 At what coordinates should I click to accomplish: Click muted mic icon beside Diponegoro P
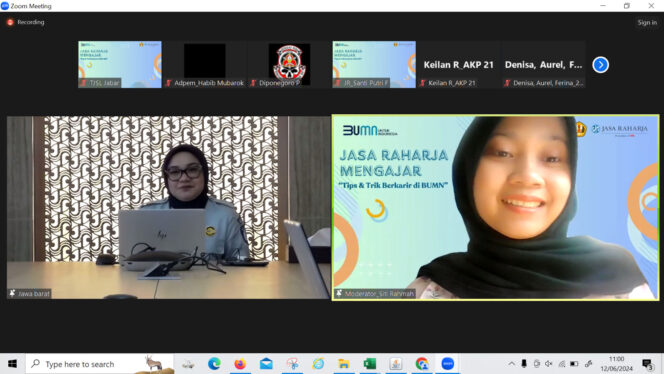point(253,83)
